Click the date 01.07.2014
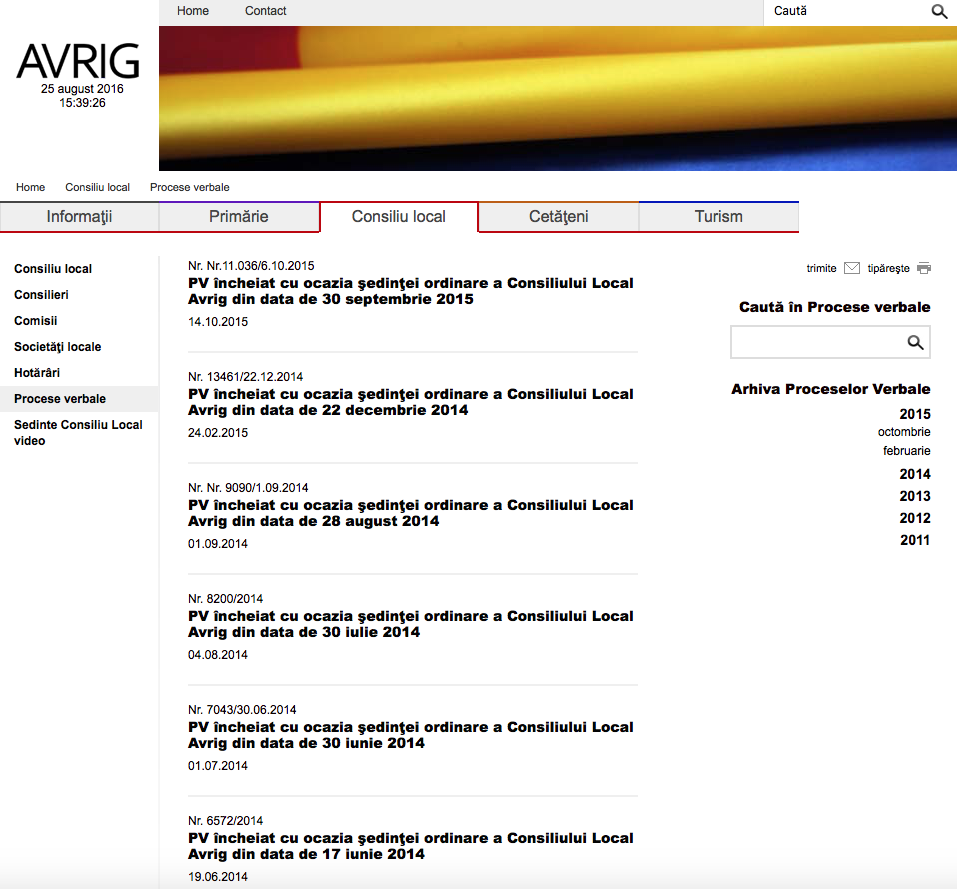Image resolution: width=957 pixels, height=889 pixels. coord(218,766)
